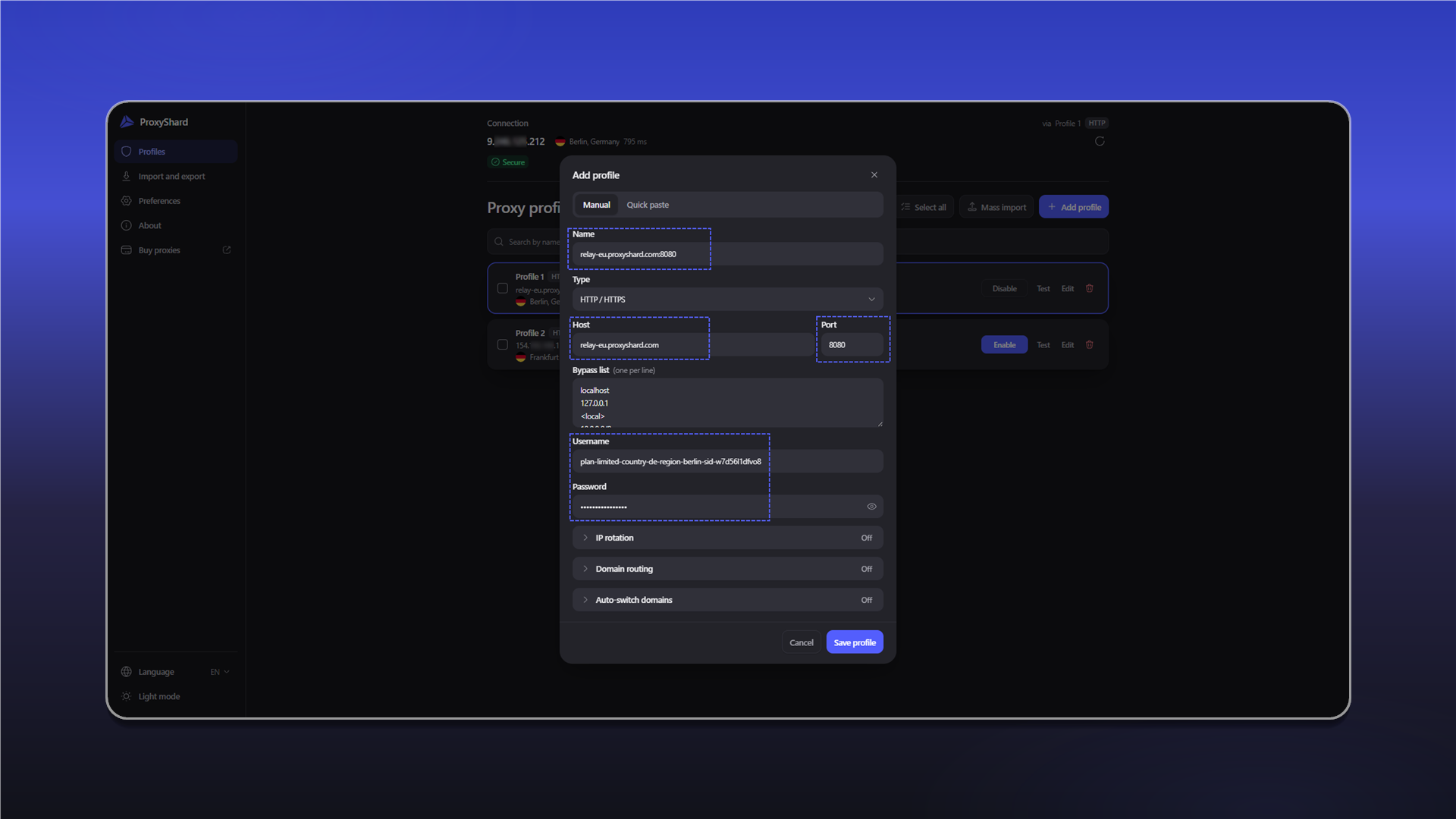Click the Username input field
This screenshot has width=1456, height=819.
728,461
